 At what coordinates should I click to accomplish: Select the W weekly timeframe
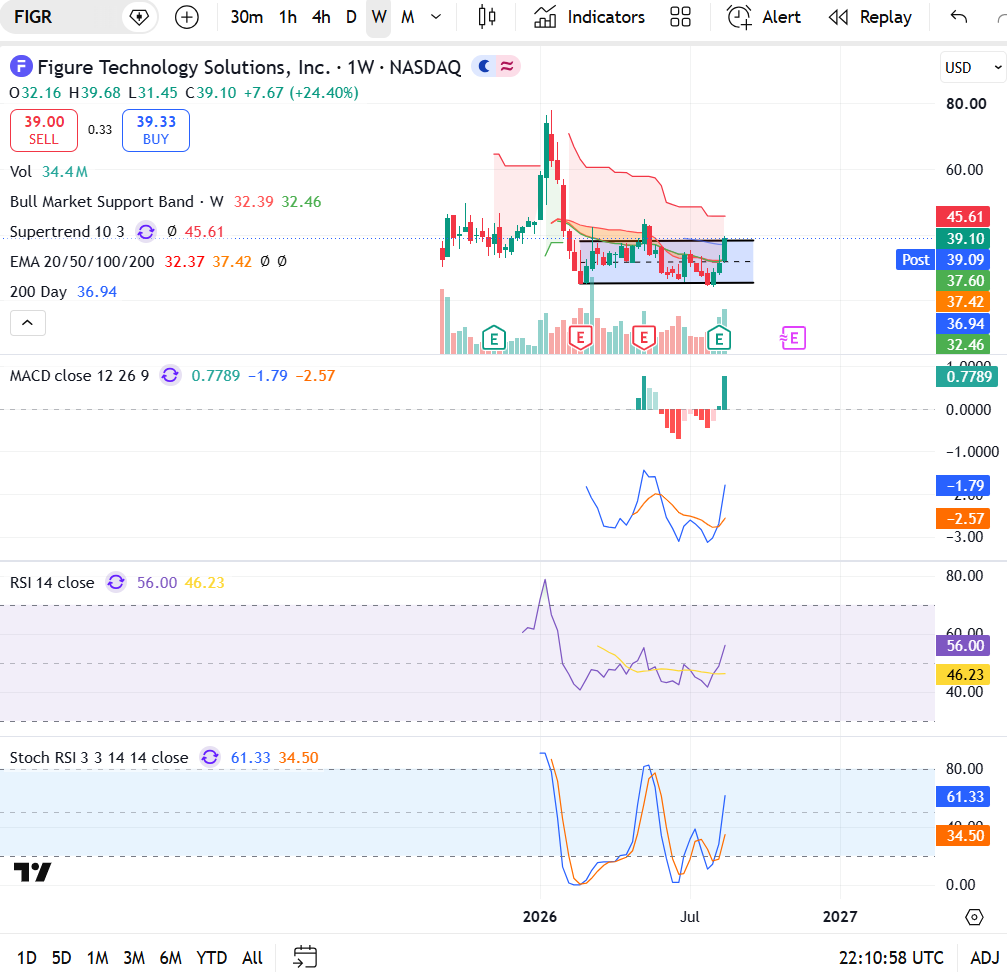(x=379, y=17)
